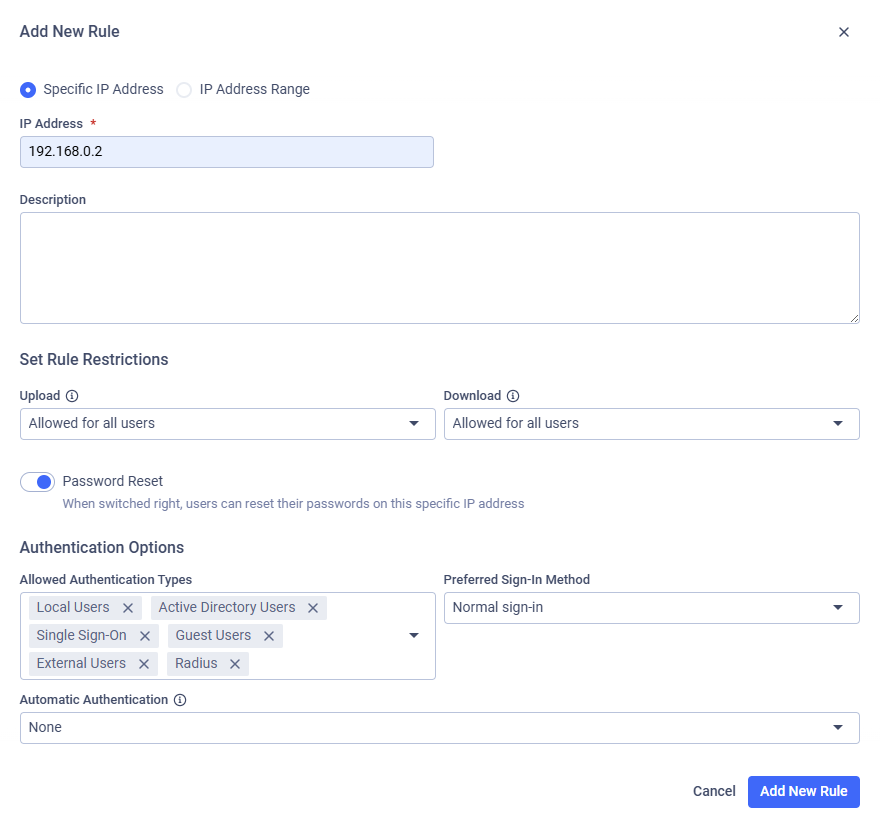Focus the IP Address input field
This screenshot has width=880, height=819.
(226, 152)
